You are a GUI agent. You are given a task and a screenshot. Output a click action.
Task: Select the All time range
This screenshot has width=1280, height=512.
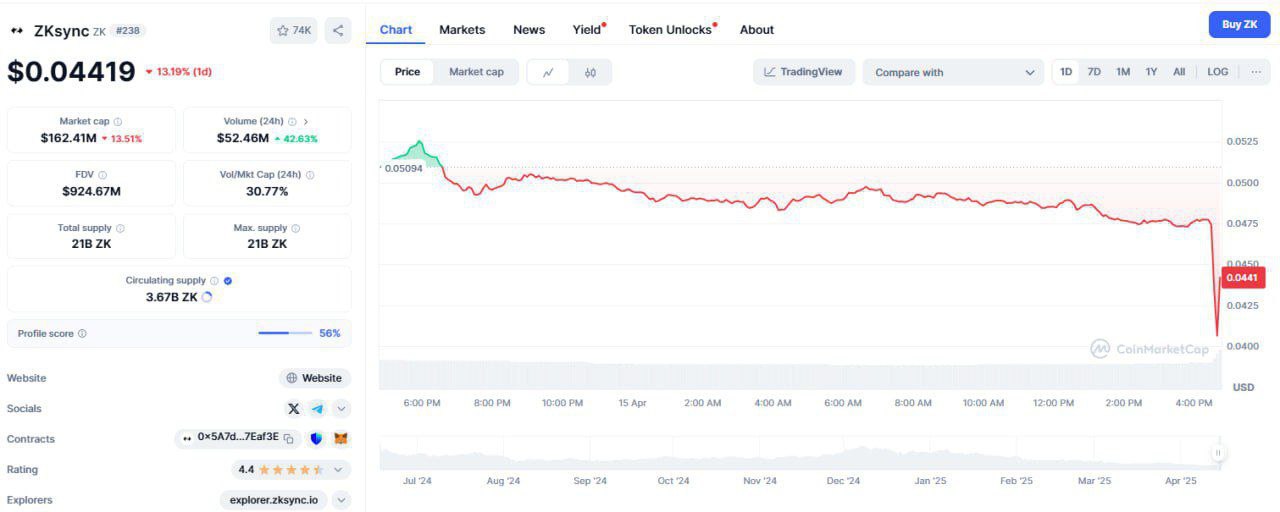[x=1179, y=72]
